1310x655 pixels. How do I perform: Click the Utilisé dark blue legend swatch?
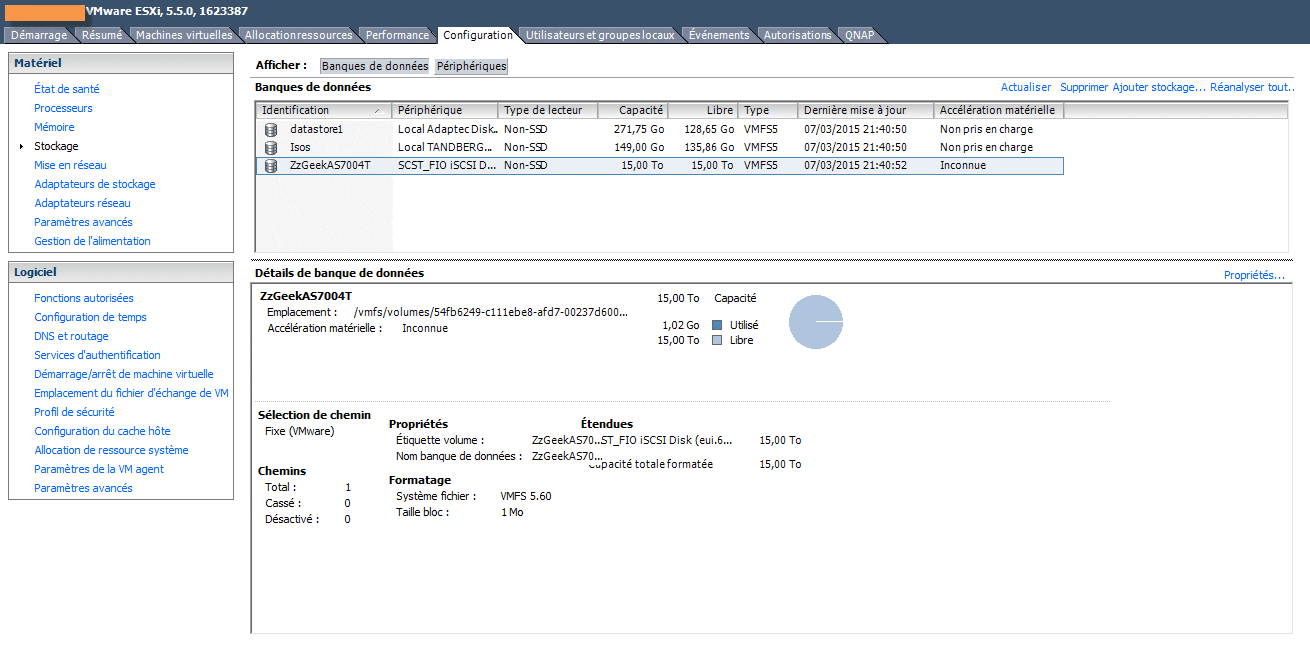[717, 325]
